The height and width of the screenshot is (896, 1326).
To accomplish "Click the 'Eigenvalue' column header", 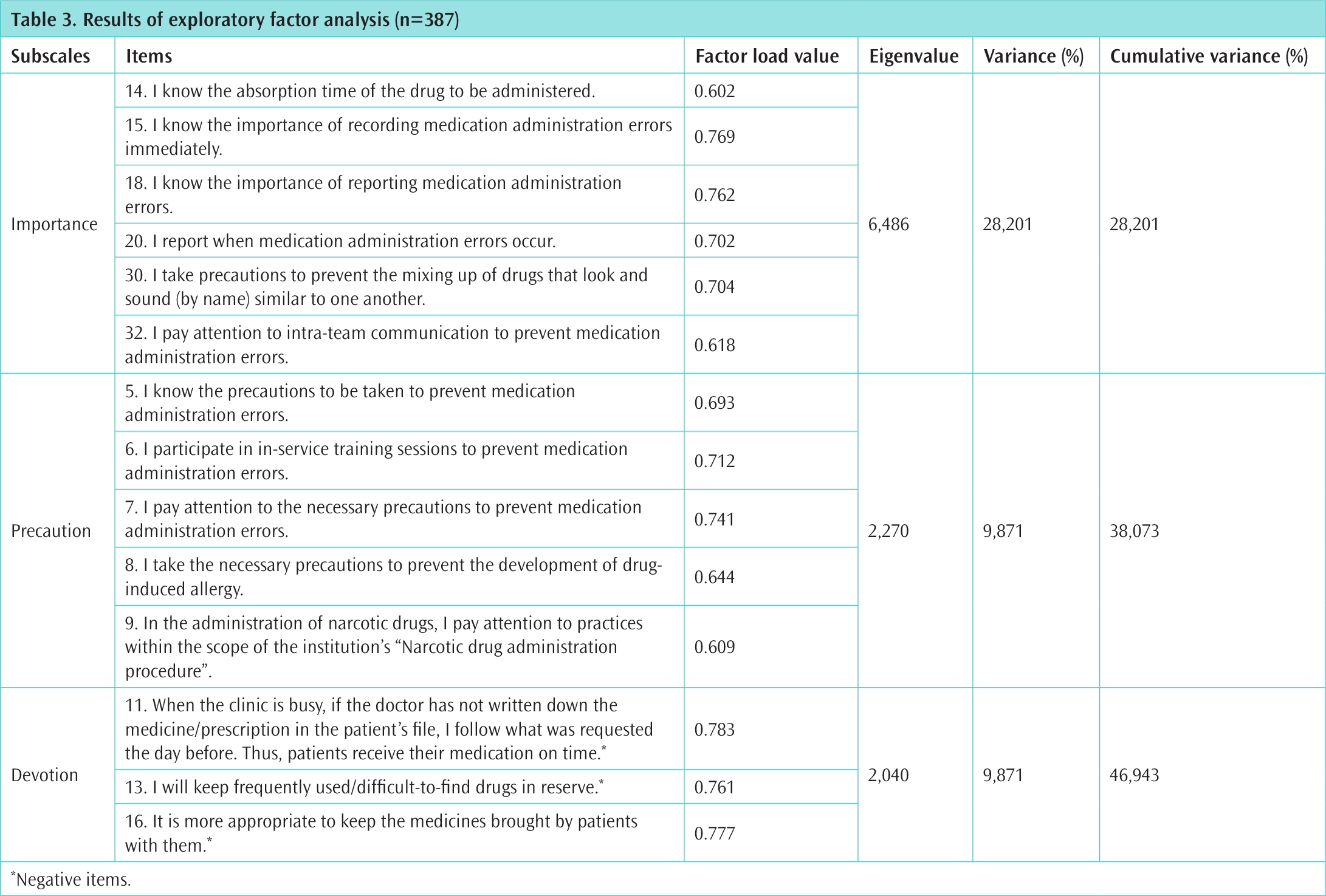I will pos(913,56).
